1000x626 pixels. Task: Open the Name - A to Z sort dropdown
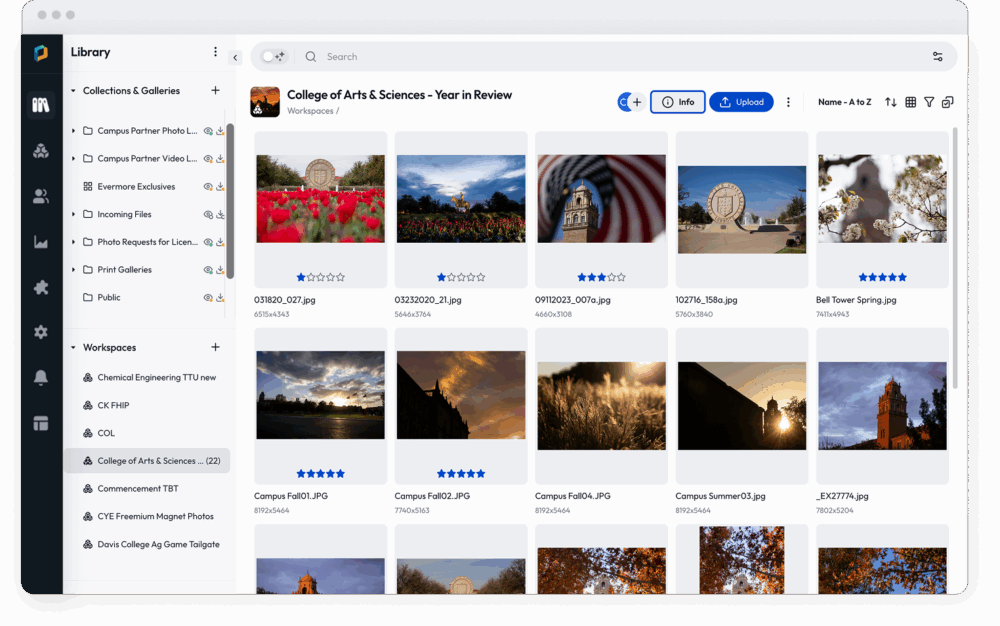point(844,102)
